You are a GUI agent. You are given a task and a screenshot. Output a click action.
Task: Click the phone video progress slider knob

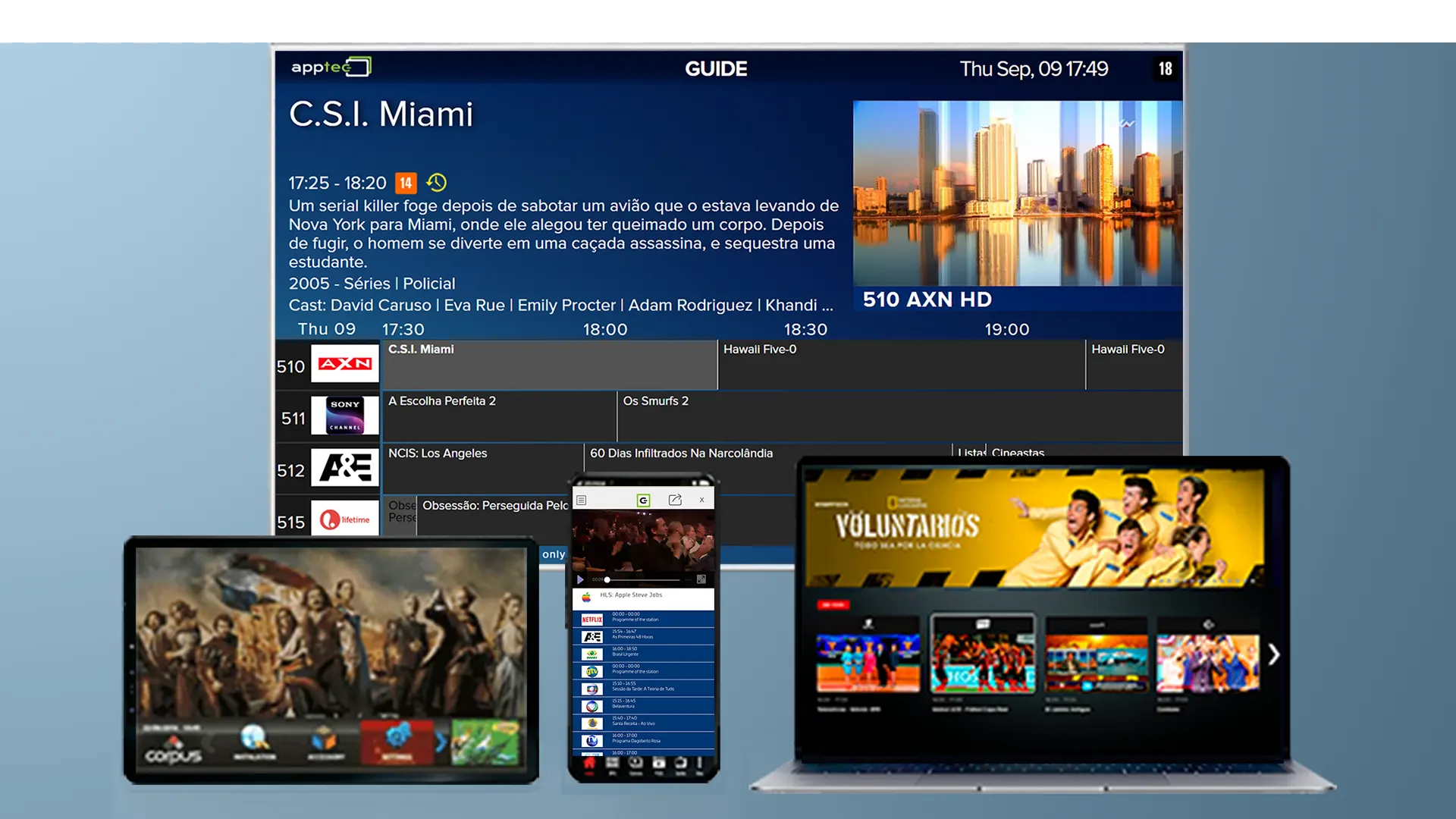[x=607, y=579]
